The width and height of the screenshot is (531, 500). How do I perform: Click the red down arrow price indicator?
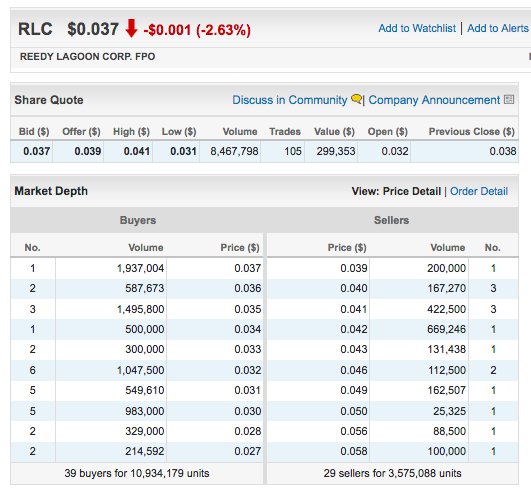pyautogui.click(x=131, y=28)
